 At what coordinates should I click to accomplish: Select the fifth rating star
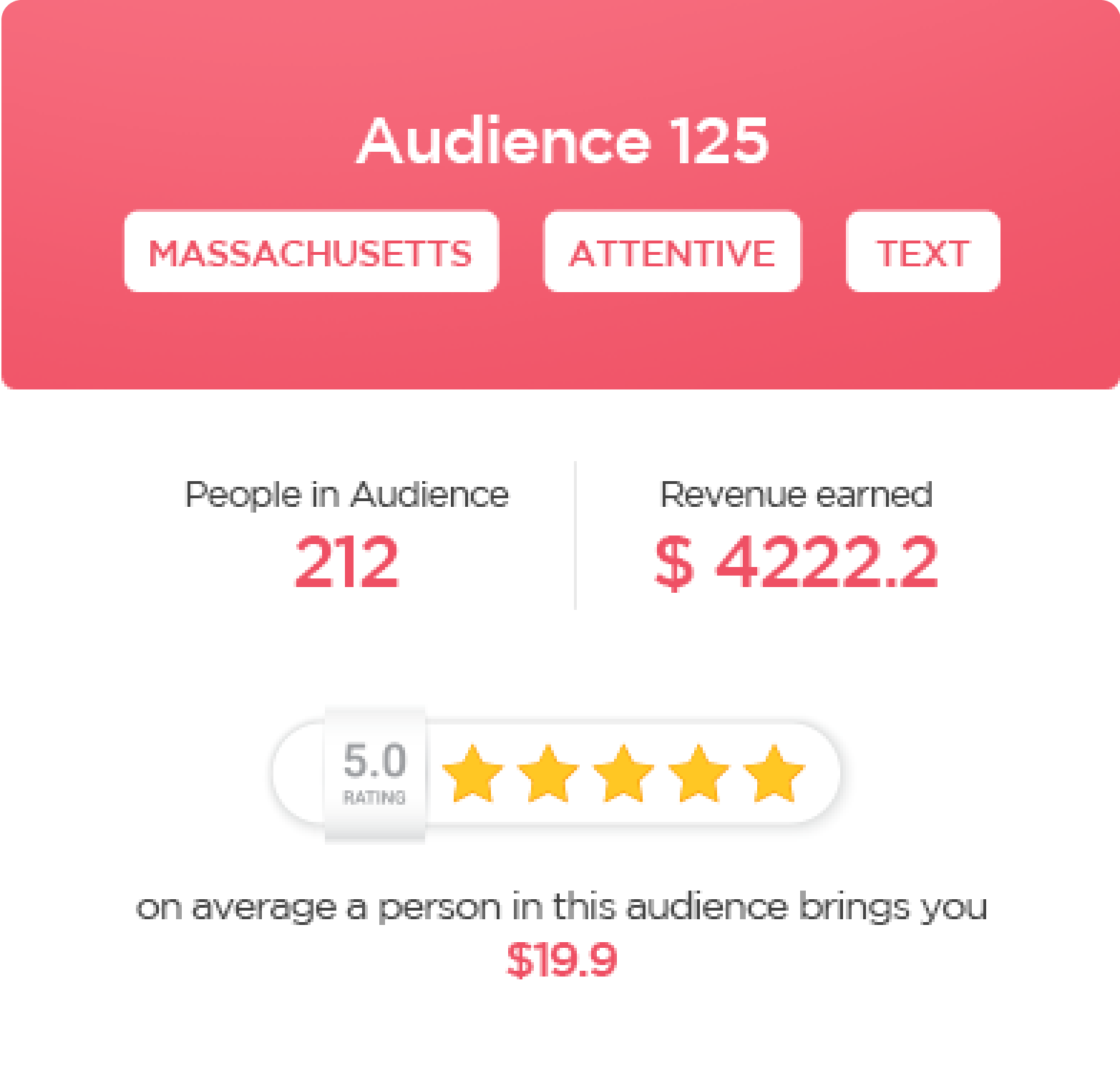tap(774, 773)
